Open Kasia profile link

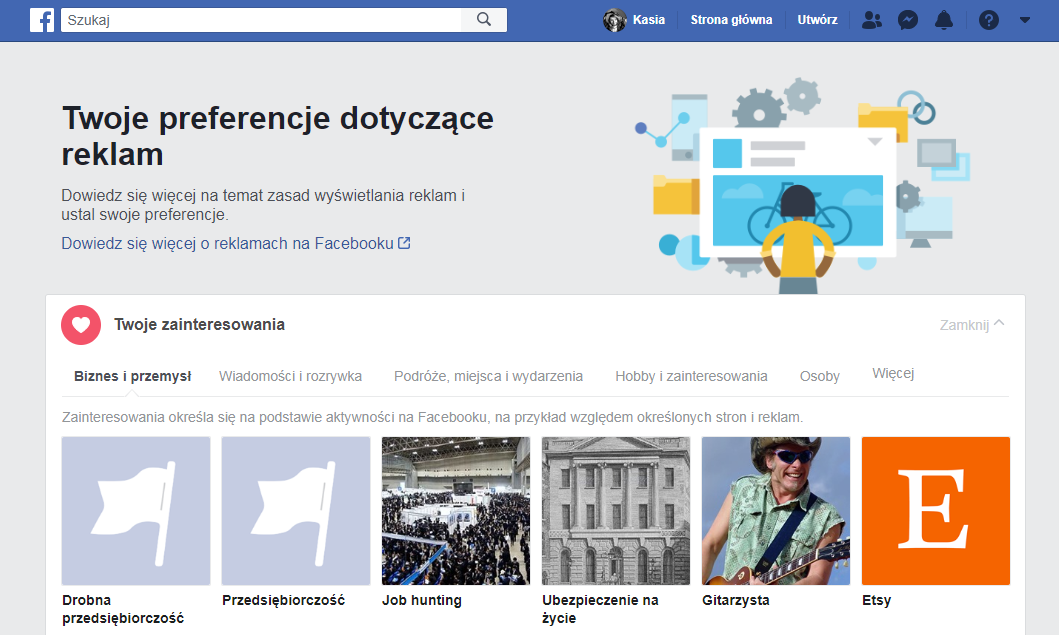648,20
